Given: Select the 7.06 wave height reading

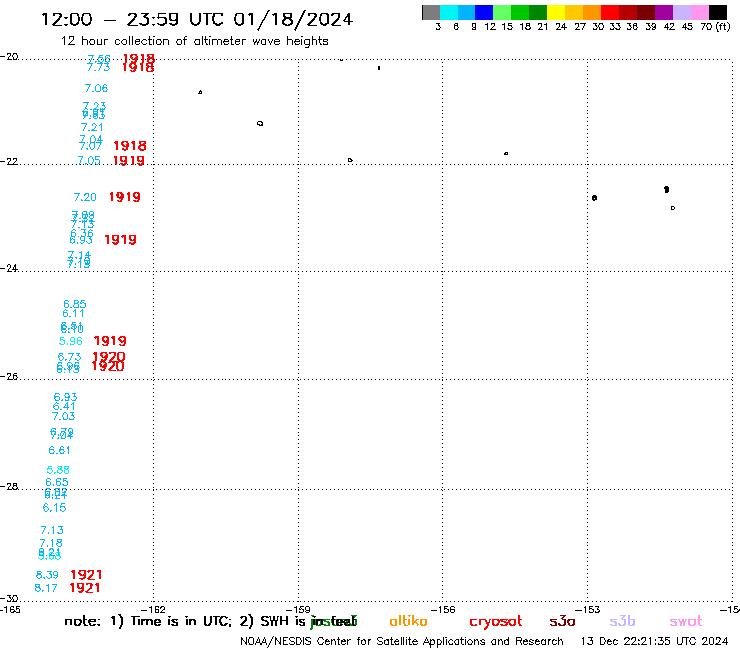Looking at the screenshot, I should click(x=96, y=88).
